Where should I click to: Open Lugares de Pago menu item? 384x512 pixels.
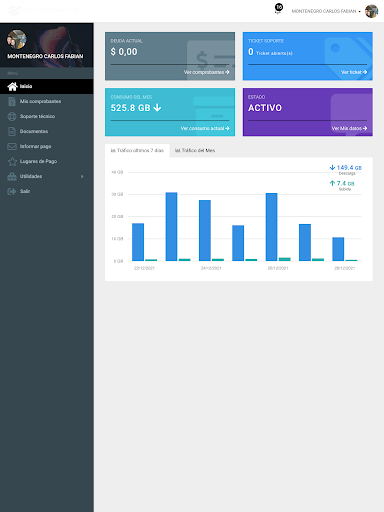pos(47,161)
